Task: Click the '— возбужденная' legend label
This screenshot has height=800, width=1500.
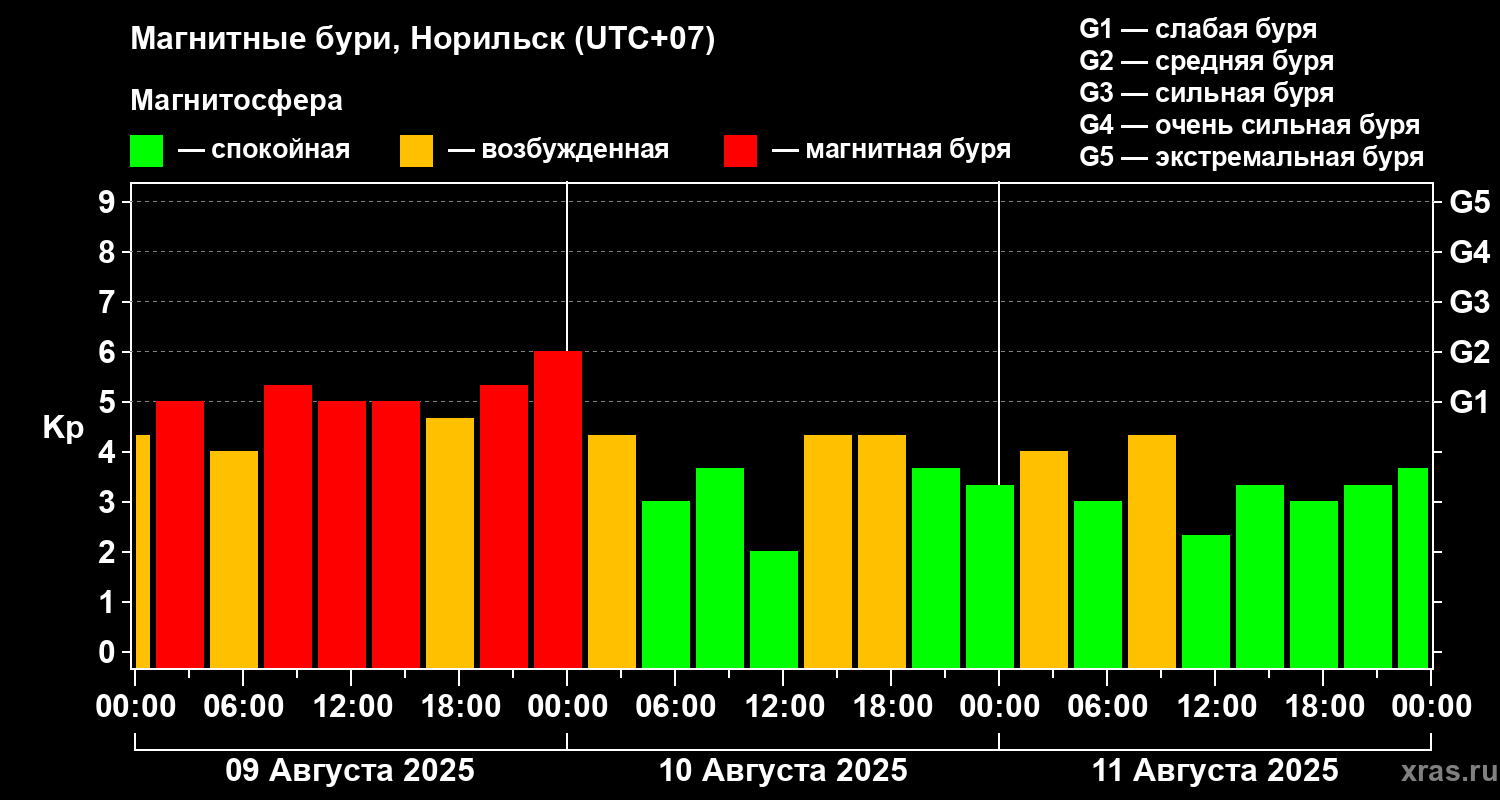Action: (x=558, y=150)
